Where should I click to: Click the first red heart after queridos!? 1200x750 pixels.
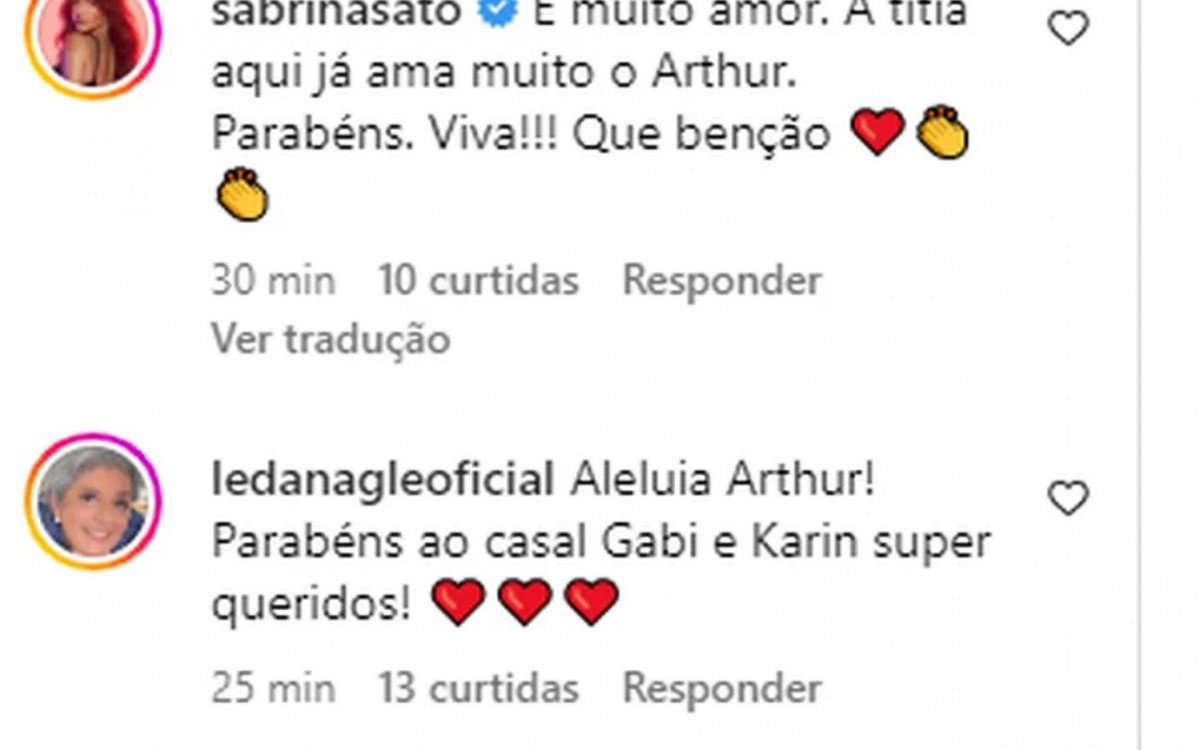point(459,603)
